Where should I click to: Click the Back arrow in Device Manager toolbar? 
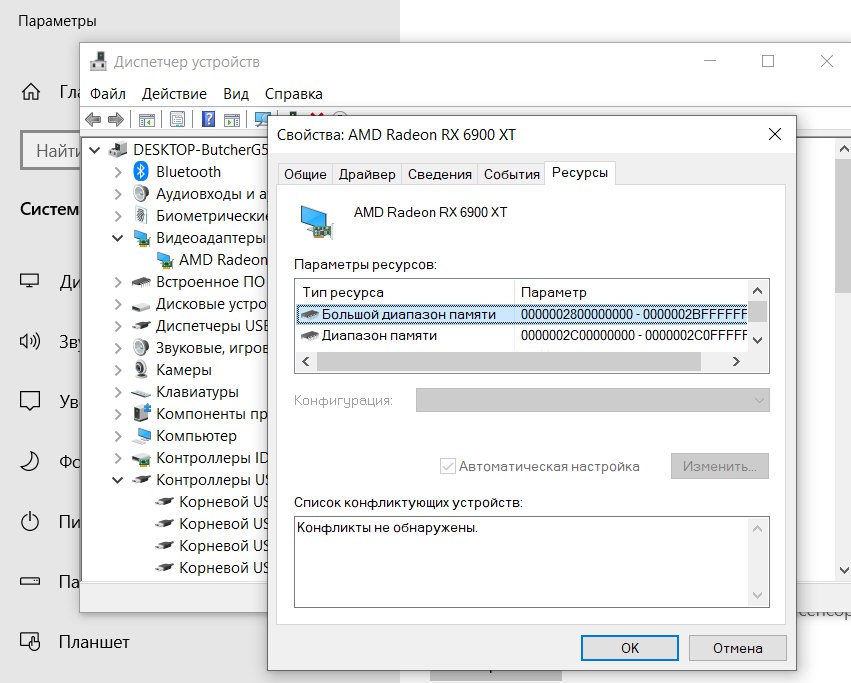[93, 119]
